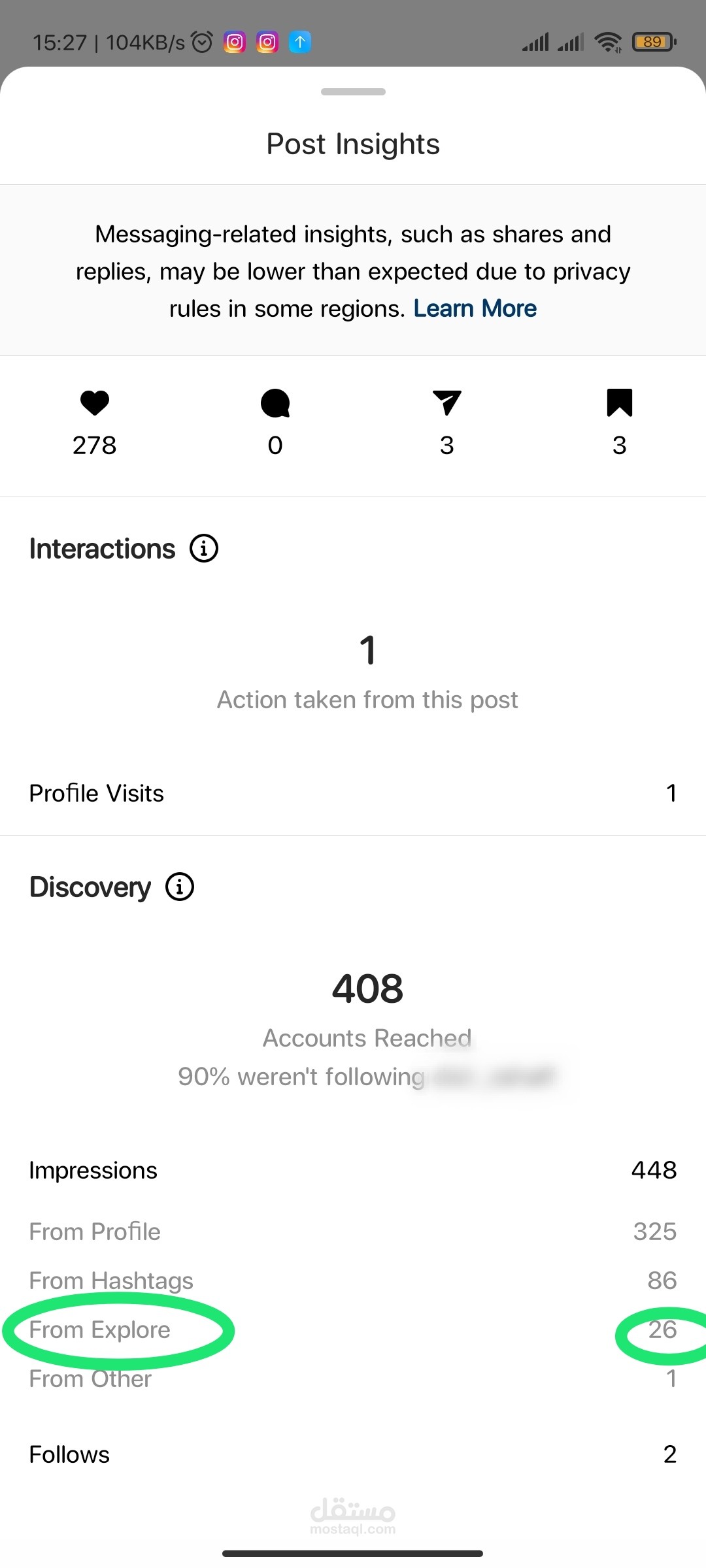Tap the Post Insights title

coord(353,144)
